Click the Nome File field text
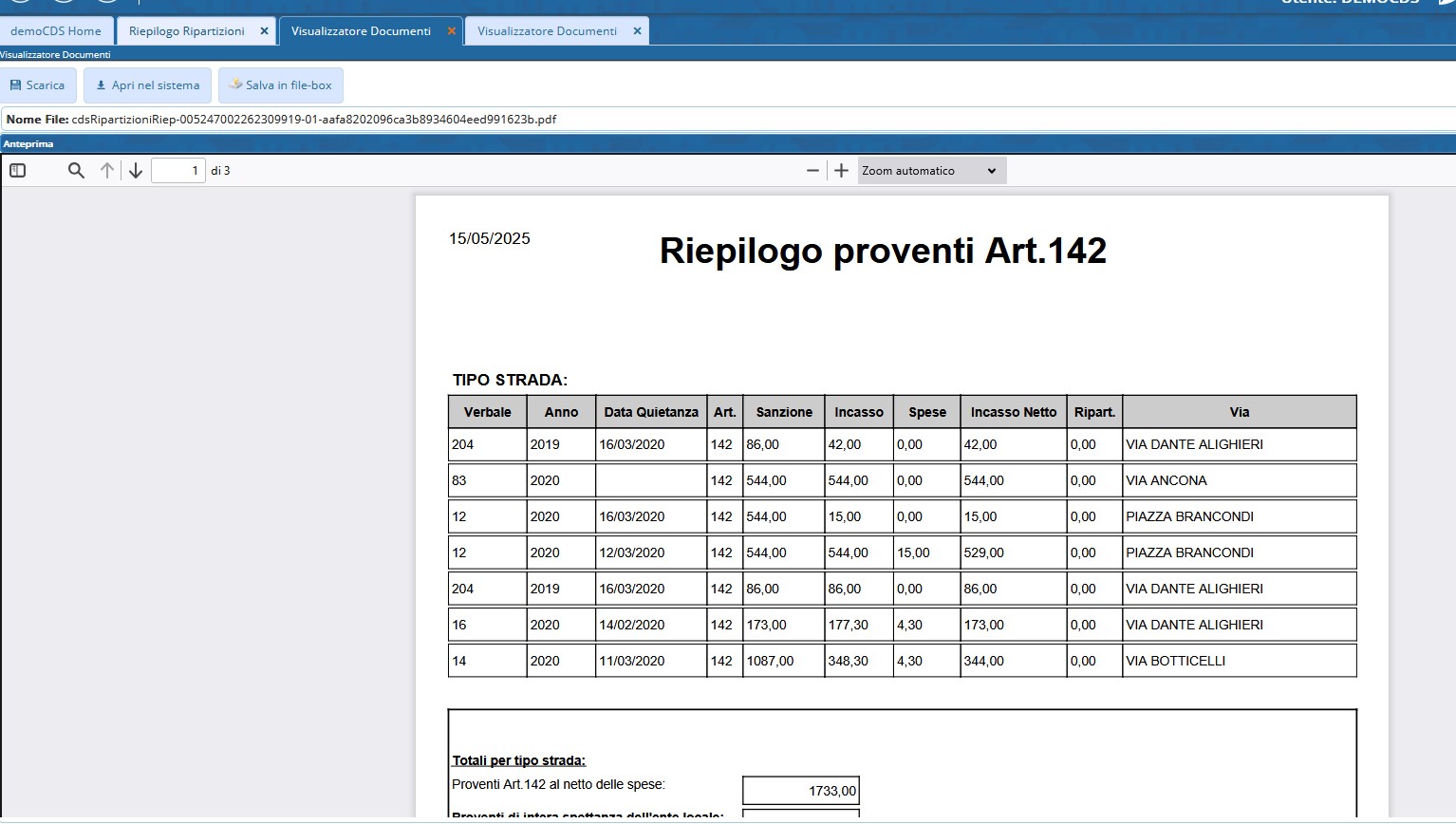Image resolution: width=1456 pixels, height=824 pixels. click(313, 120)
